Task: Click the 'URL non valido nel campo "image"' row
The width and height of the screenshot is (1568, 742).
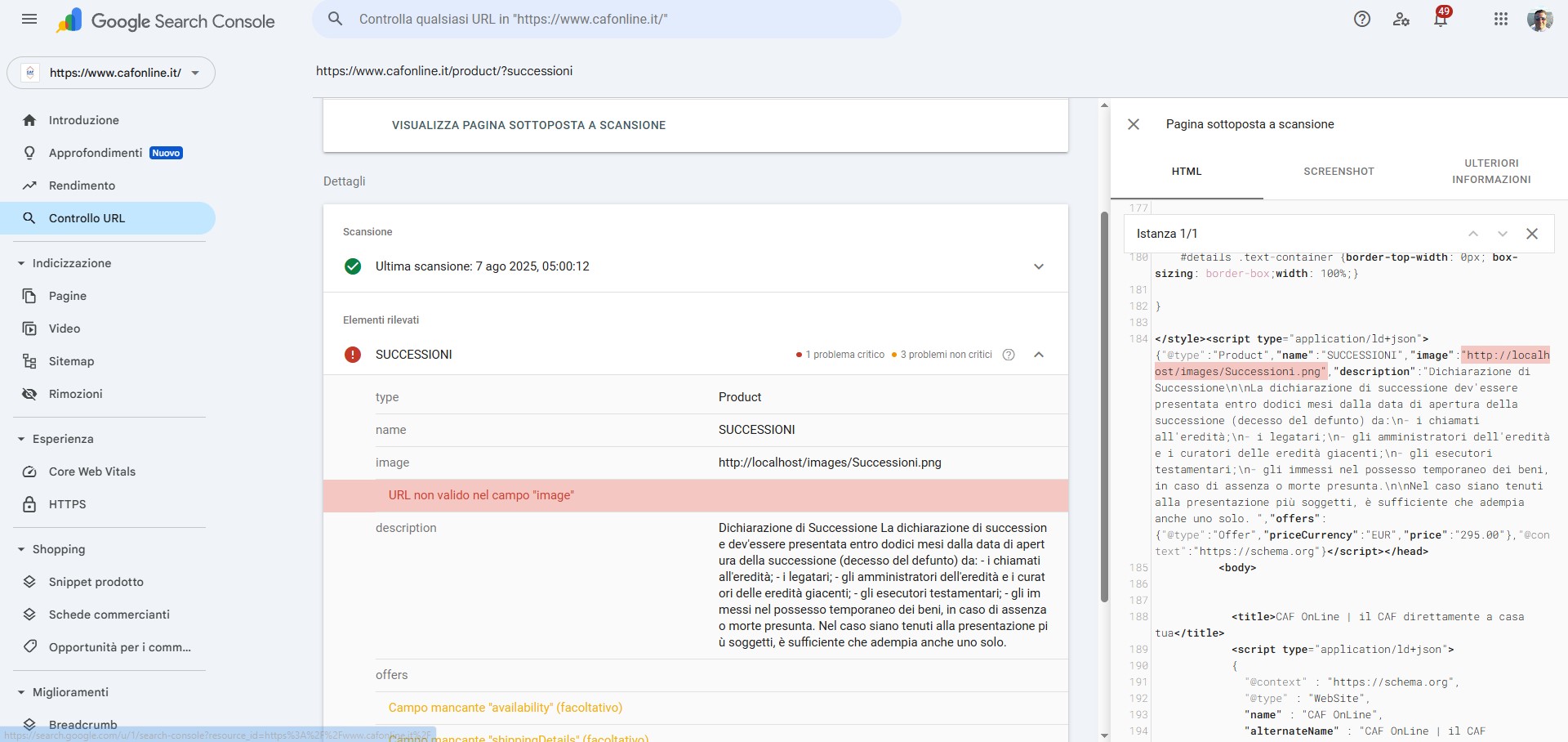Action: (x=696, y=495)
